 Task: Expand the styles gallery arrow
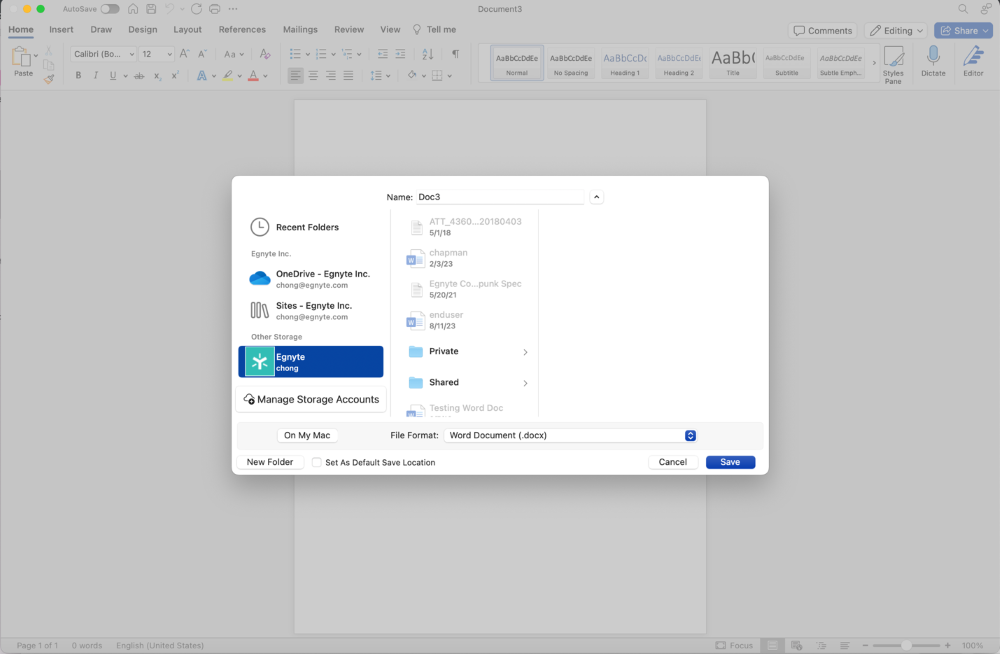pos(874,63)
